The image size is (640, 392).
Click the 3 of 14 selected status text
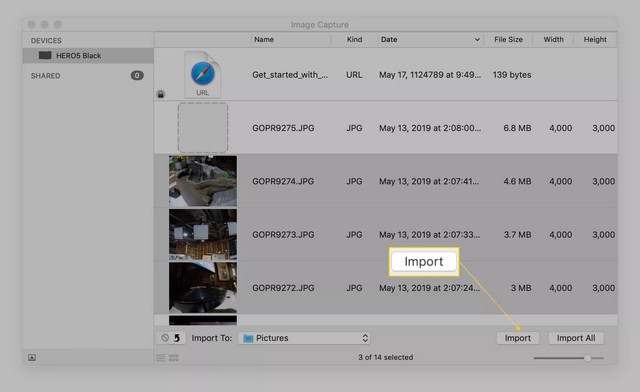[386, 357]
